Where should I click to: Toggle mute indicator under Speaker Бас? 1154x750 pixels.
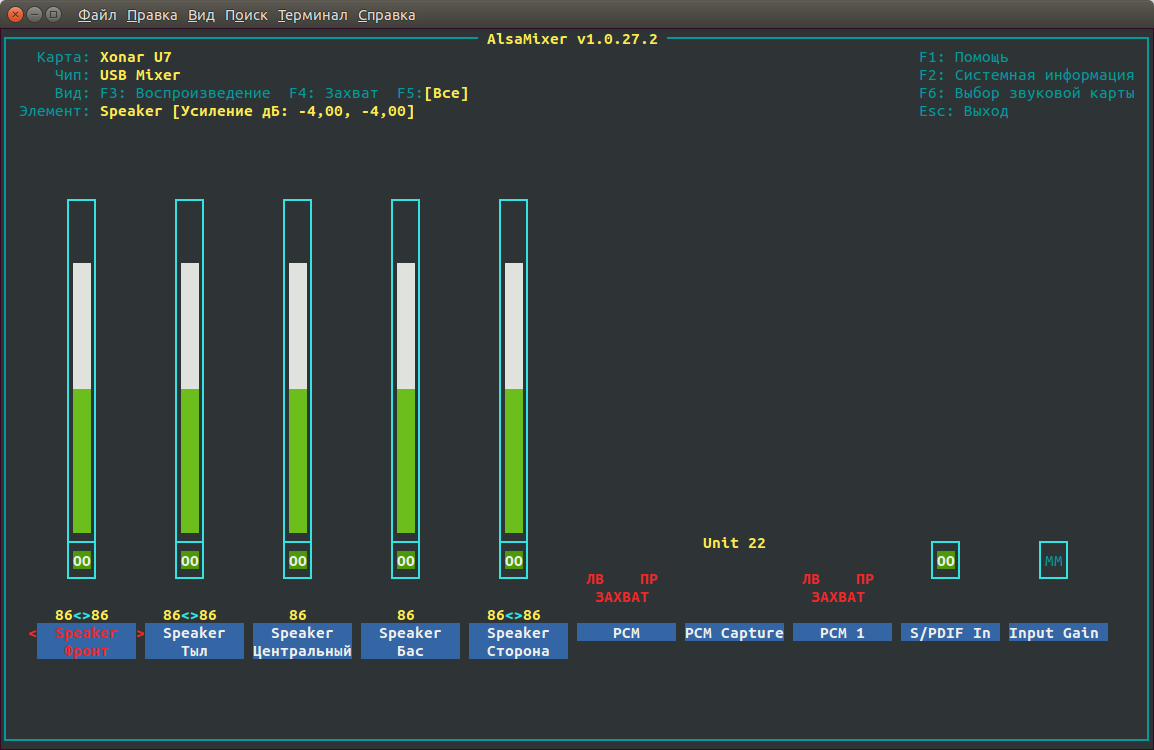pyautogui.click(x=406, y=561)
